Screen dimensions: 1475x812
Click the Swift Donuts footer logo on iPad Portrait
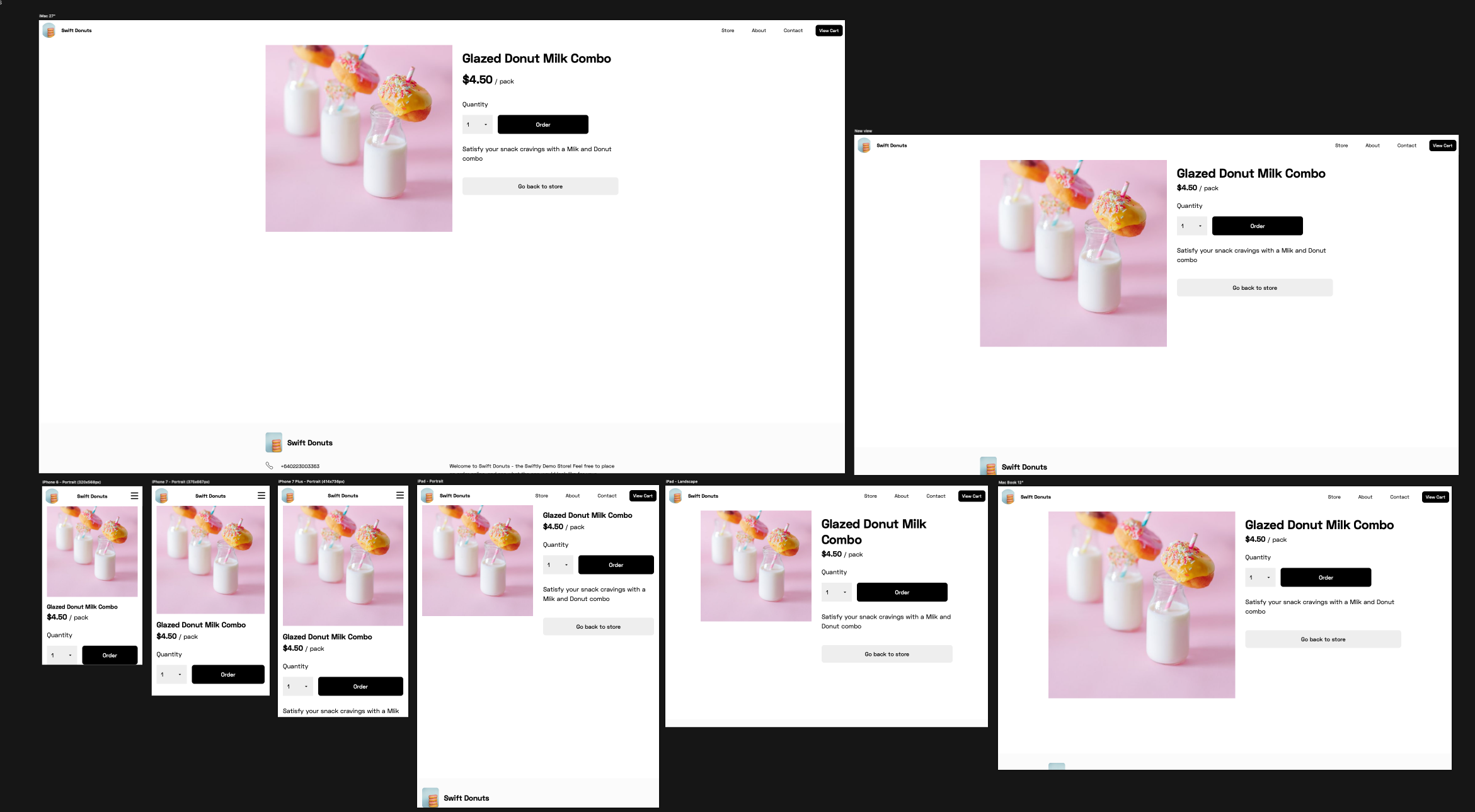tap(432, 797)
